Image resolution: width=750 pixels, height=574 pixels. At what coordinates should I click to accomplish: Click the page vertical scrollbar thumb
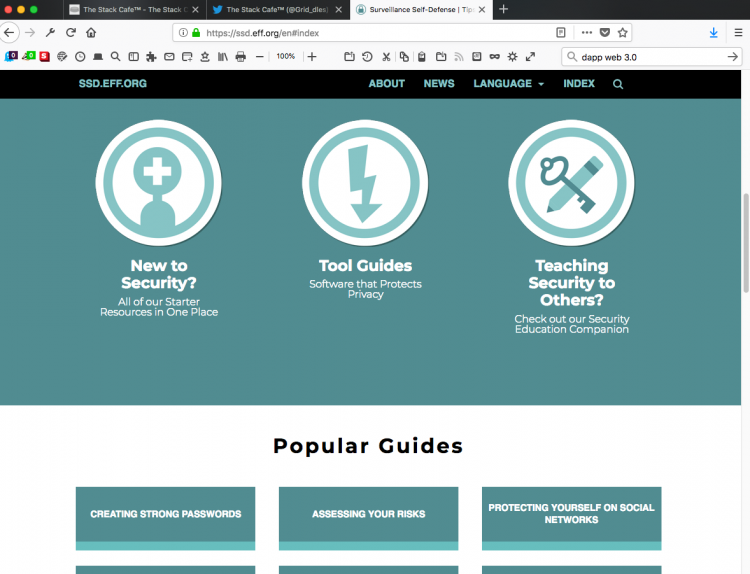(x=746, y=243)
